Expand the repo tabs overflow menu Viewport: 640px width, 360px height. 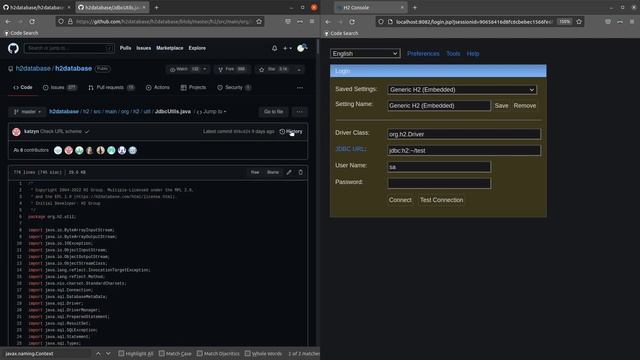pos(300,88)
